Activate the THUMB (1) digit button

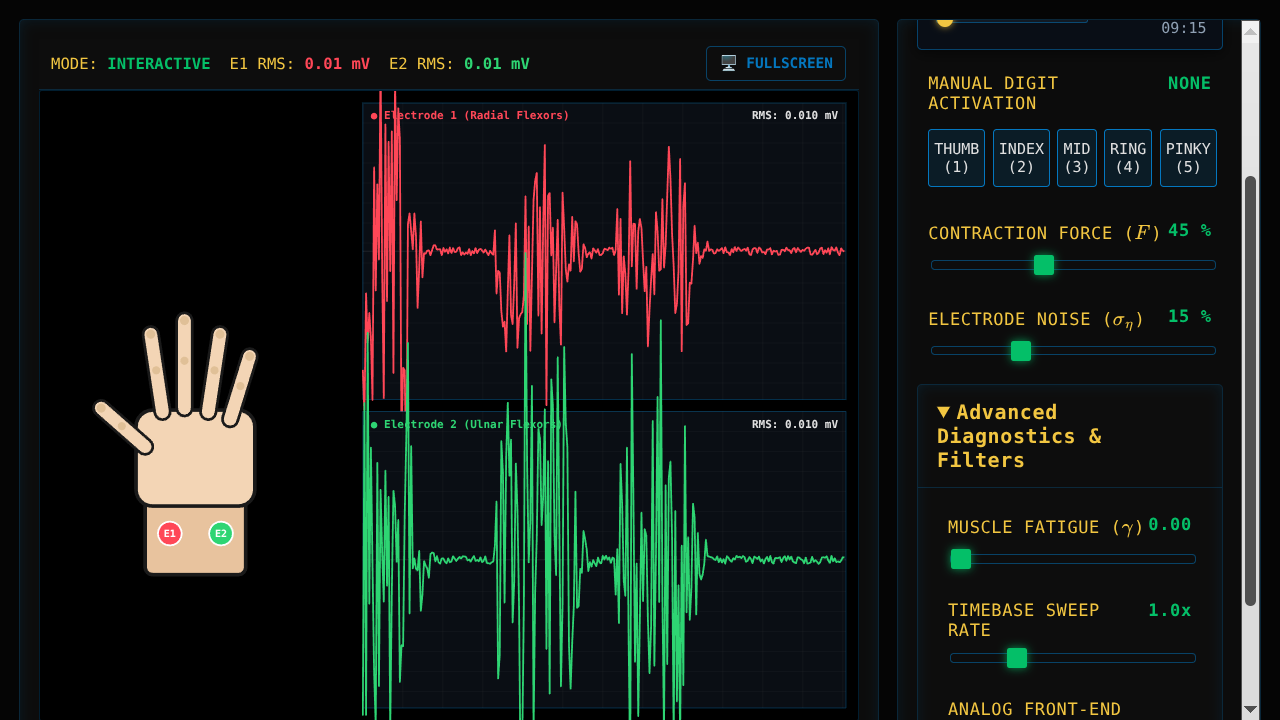(956, 158)
